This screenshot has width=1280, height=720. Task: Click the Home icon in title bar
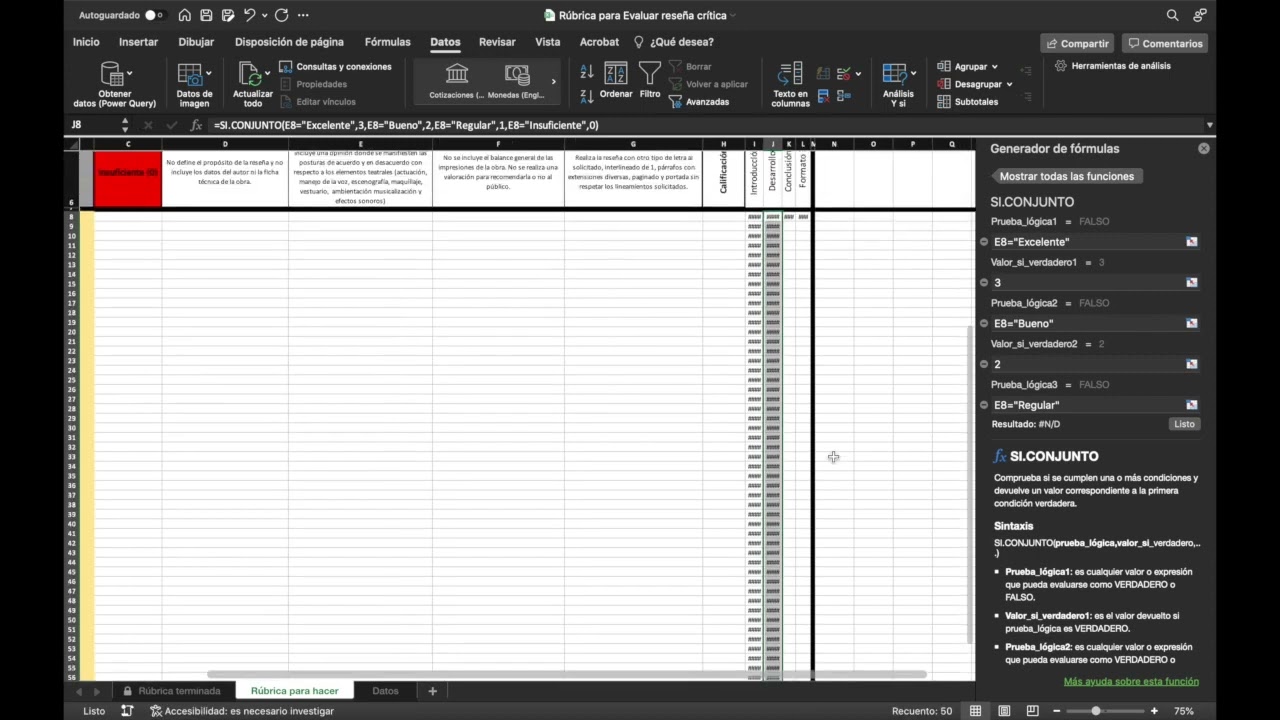click(x=185, y=15)
